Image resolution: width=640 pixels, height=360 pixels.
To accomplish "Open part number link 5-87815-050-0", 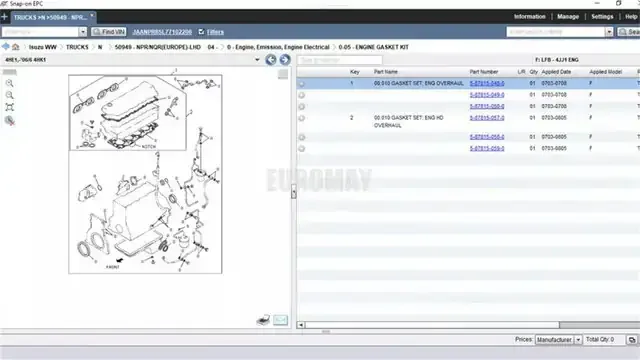I will click(487, 106).
